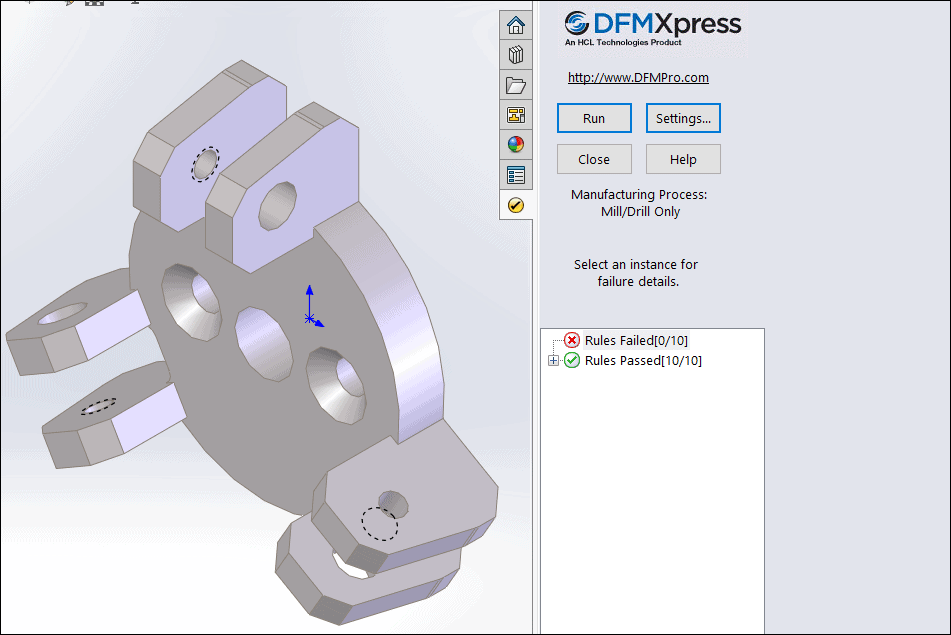Open the SOLIDWORKS Resources home tab
Viewport: 951px width, 635px height.
click(516, 25)
